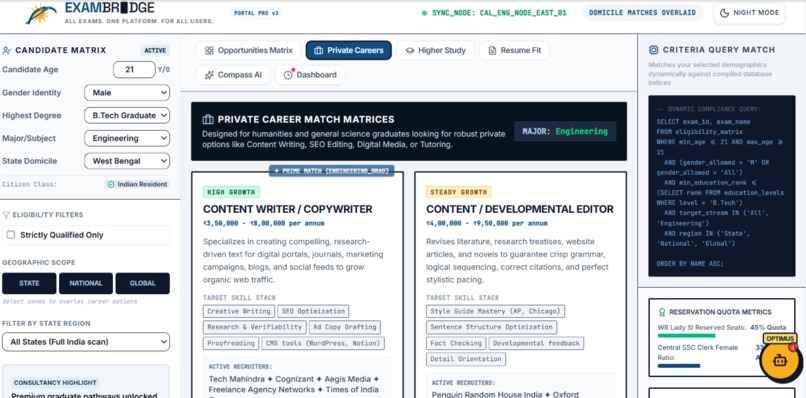Click the Content Writer / Copywriter card title
Viewport: 806px width, 398px height.
287,209
